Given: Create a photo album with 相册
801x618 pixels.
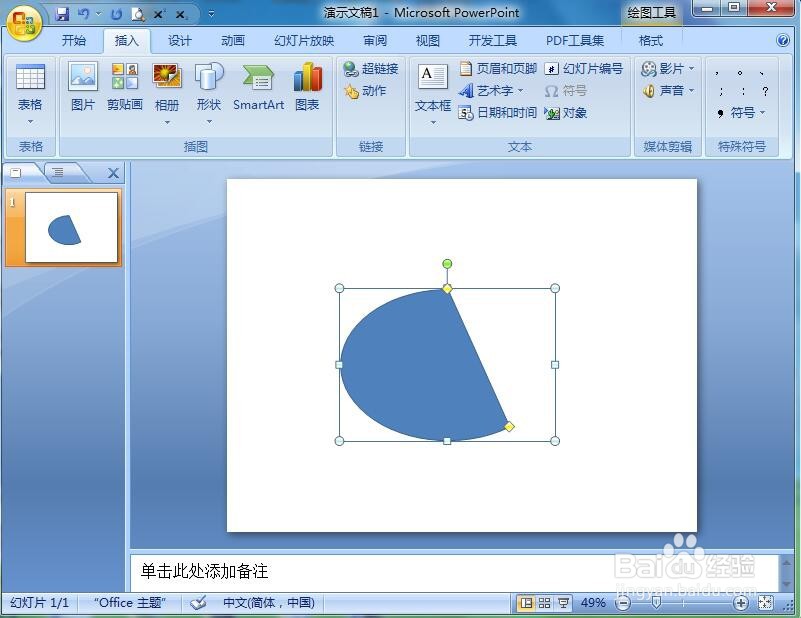Looking at the screenshot, I should pos(167,87).
